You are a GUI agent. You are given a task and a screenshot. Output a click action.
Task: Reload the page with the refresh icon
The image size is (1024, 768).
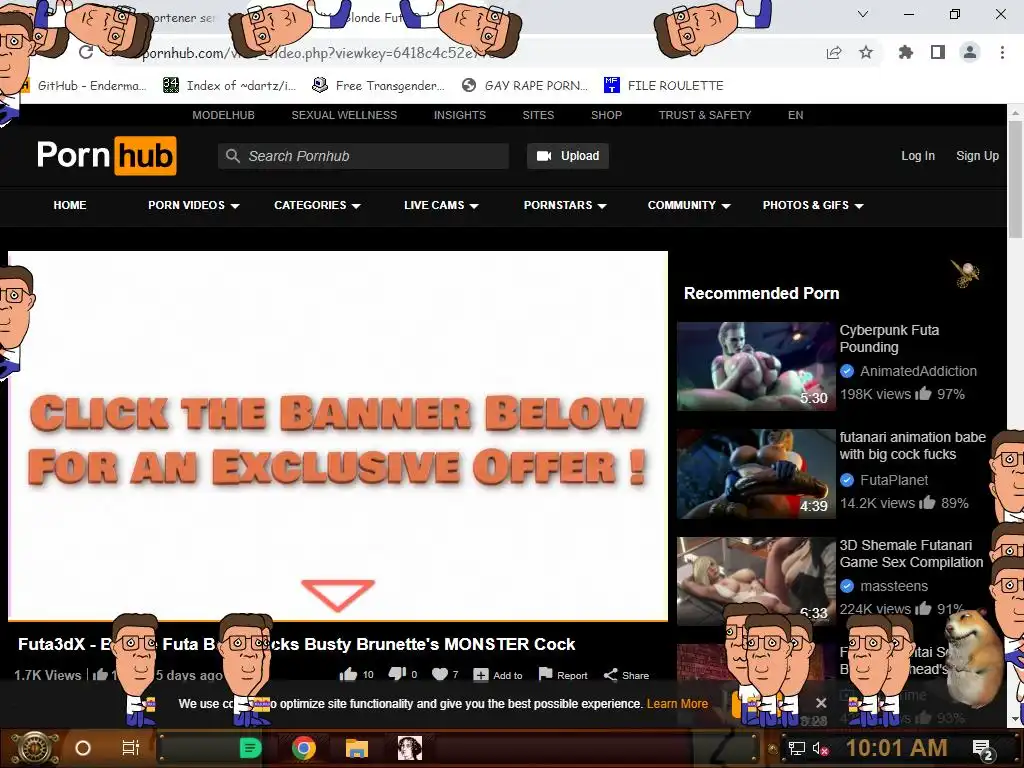coord(86,52)
